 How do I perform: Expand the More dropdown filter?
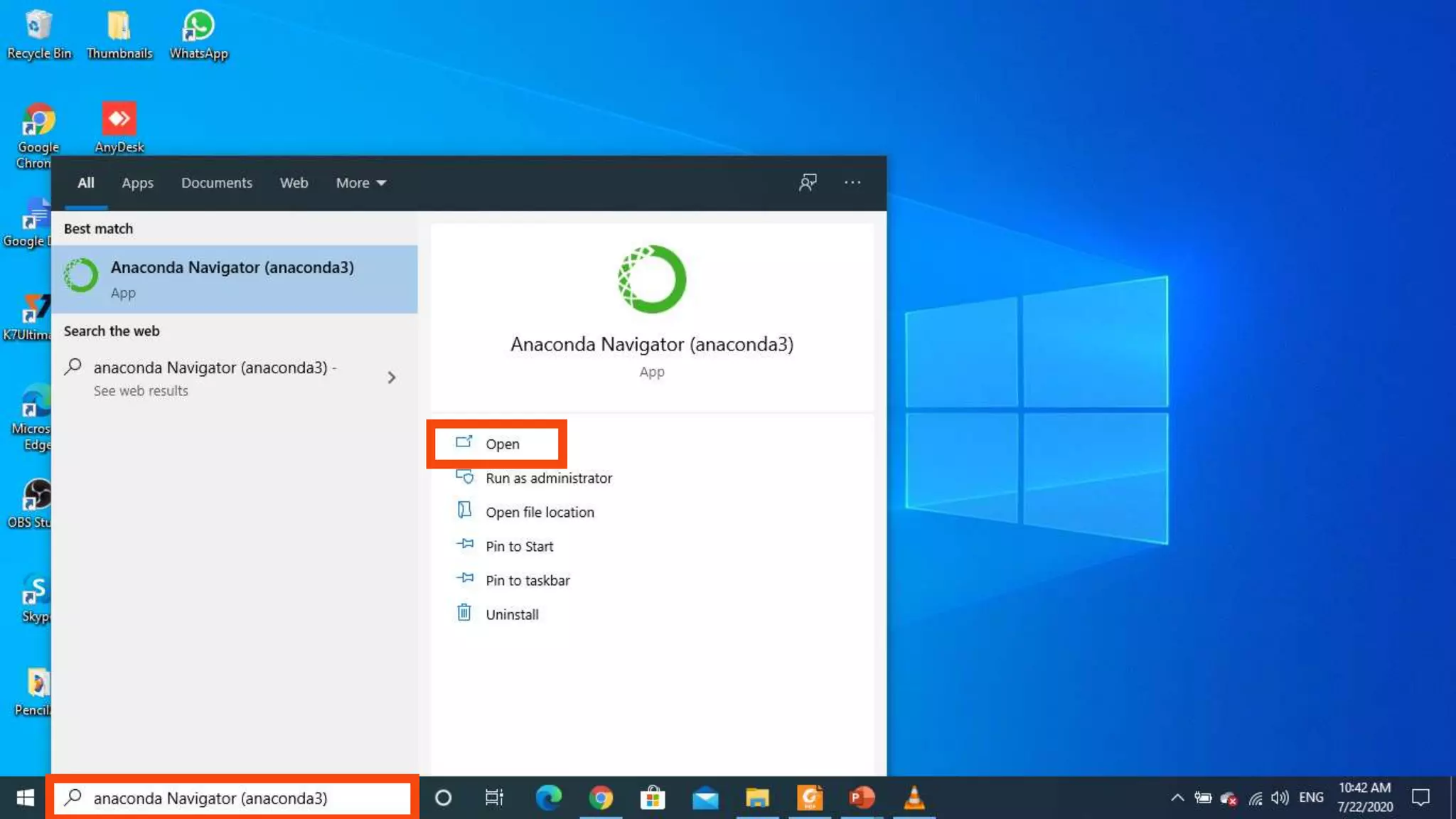pyautogui.click(x=360, y=183)
